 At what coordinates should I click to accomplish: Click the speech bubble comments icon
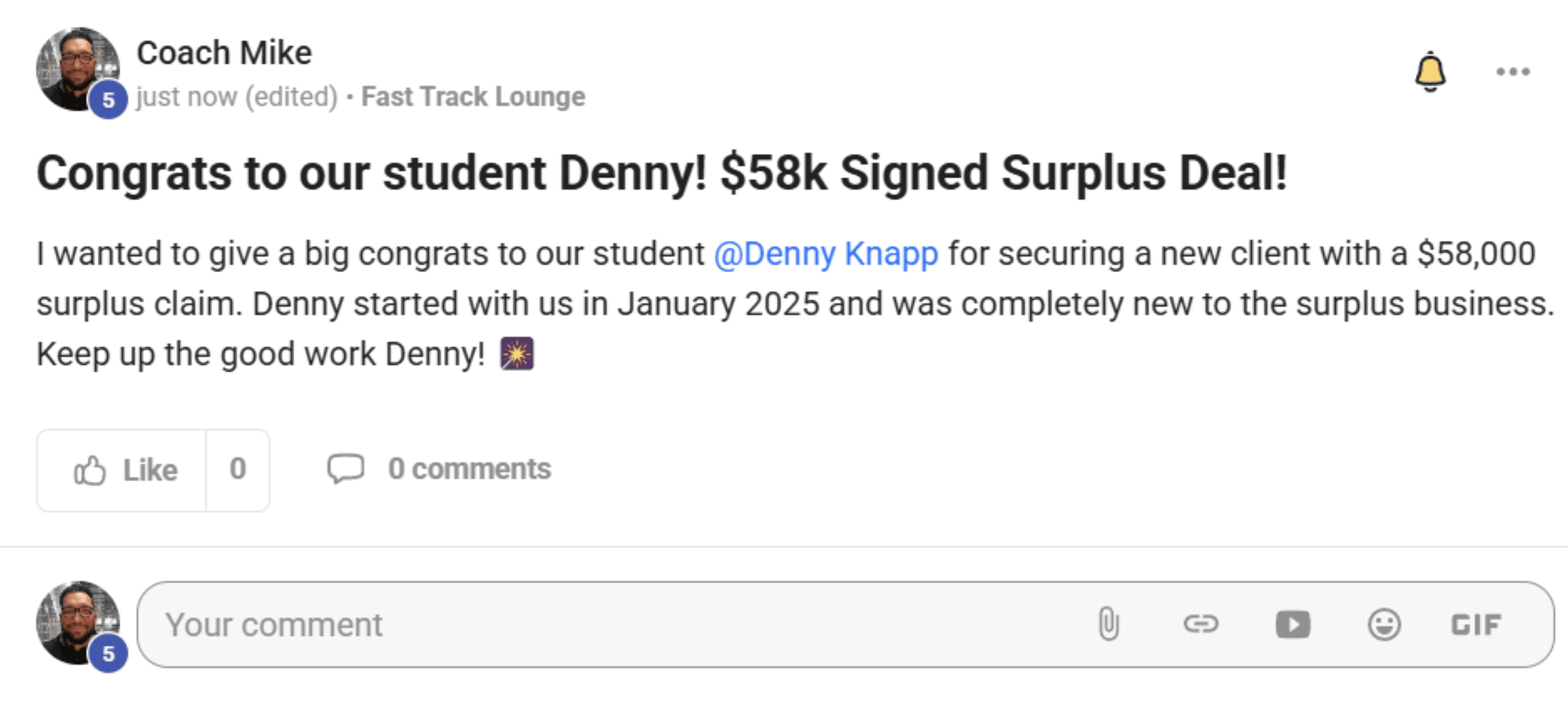point(346,470)
